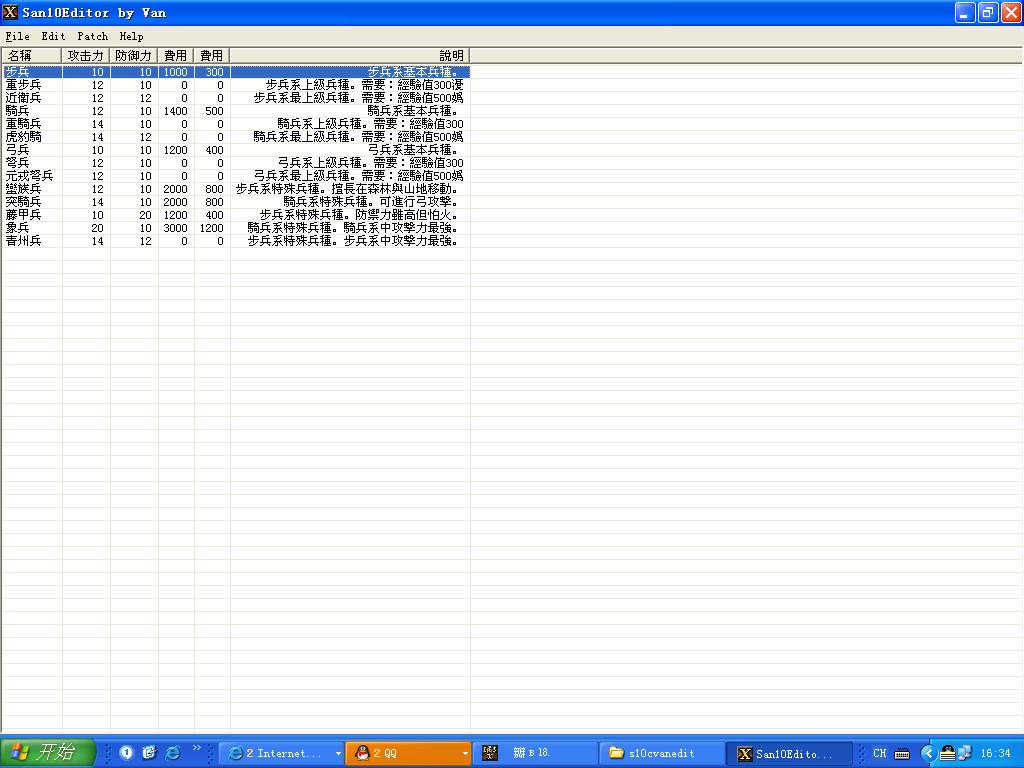Select the 青州兵 row

click(236, 241)
